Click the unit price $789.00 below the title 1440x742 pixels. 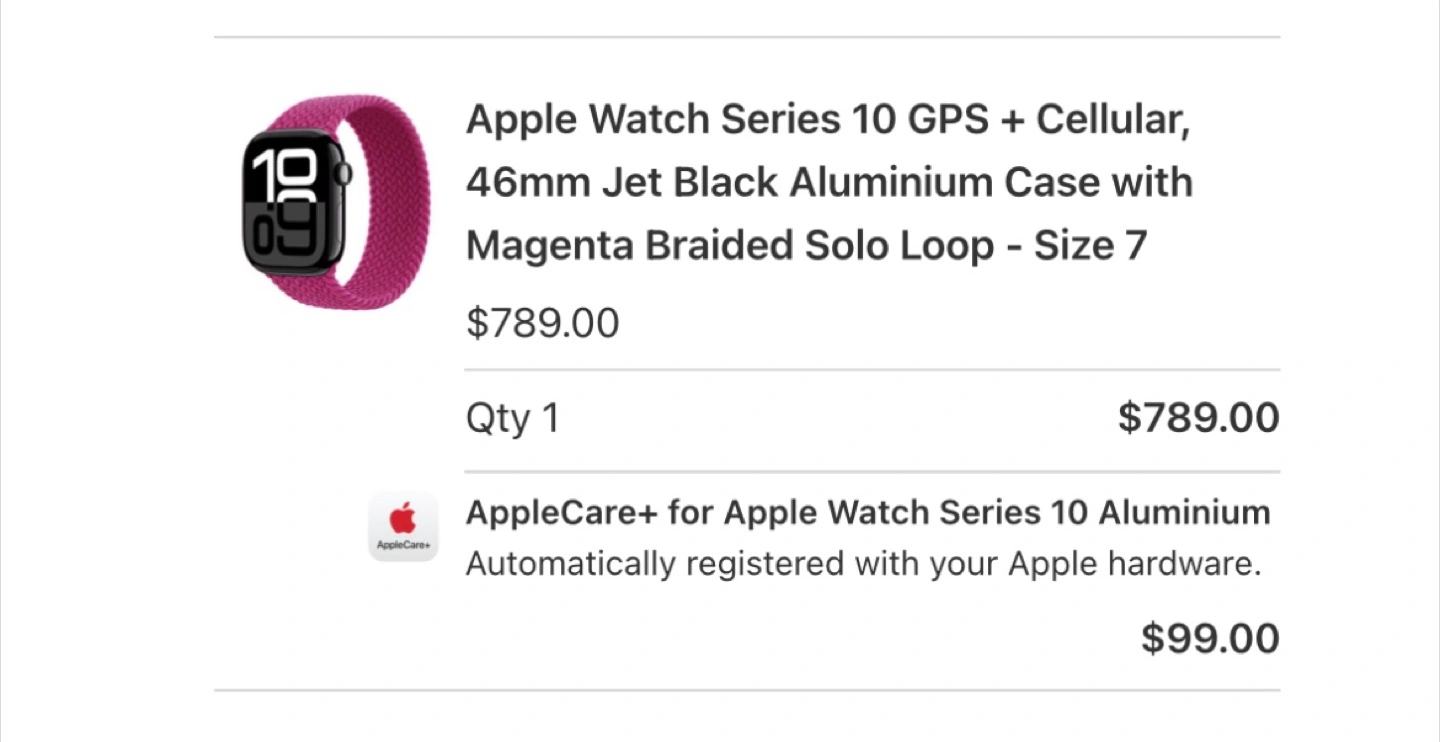[542, 323]
